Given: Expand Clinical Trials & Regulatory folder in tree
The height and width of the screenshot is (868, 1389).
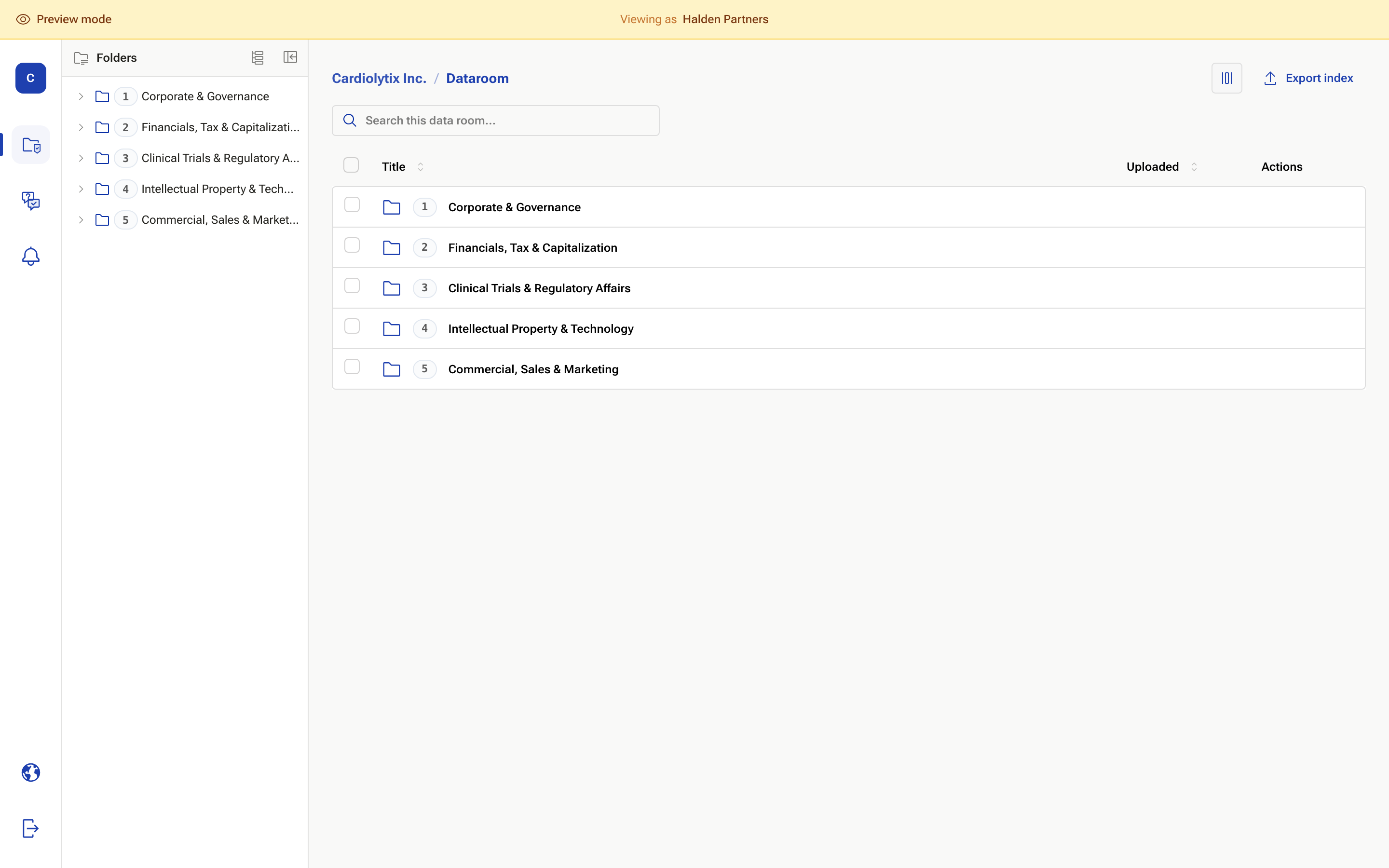Looking at the screenshot, I should [x=81, y=159].
